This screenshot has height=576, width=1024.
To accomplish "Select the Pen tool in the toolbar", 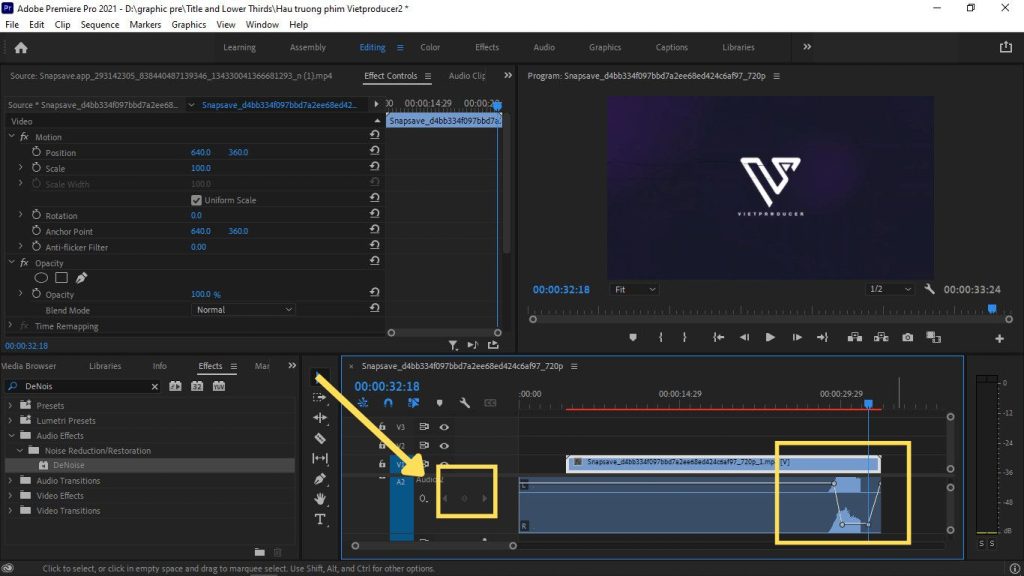I will (320, 479).
